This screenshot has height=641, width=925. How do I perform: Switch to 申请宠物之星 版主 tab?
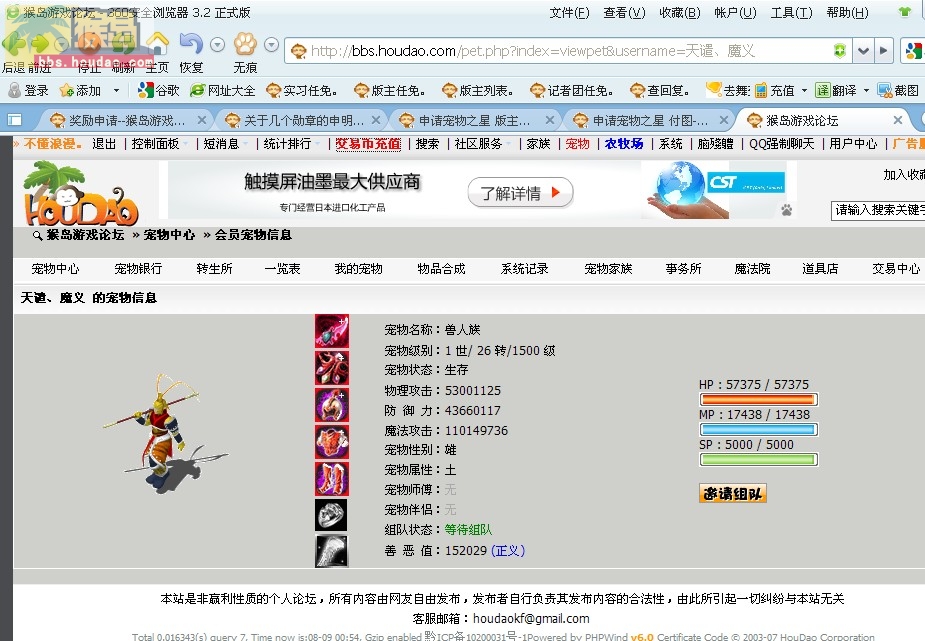475,120
